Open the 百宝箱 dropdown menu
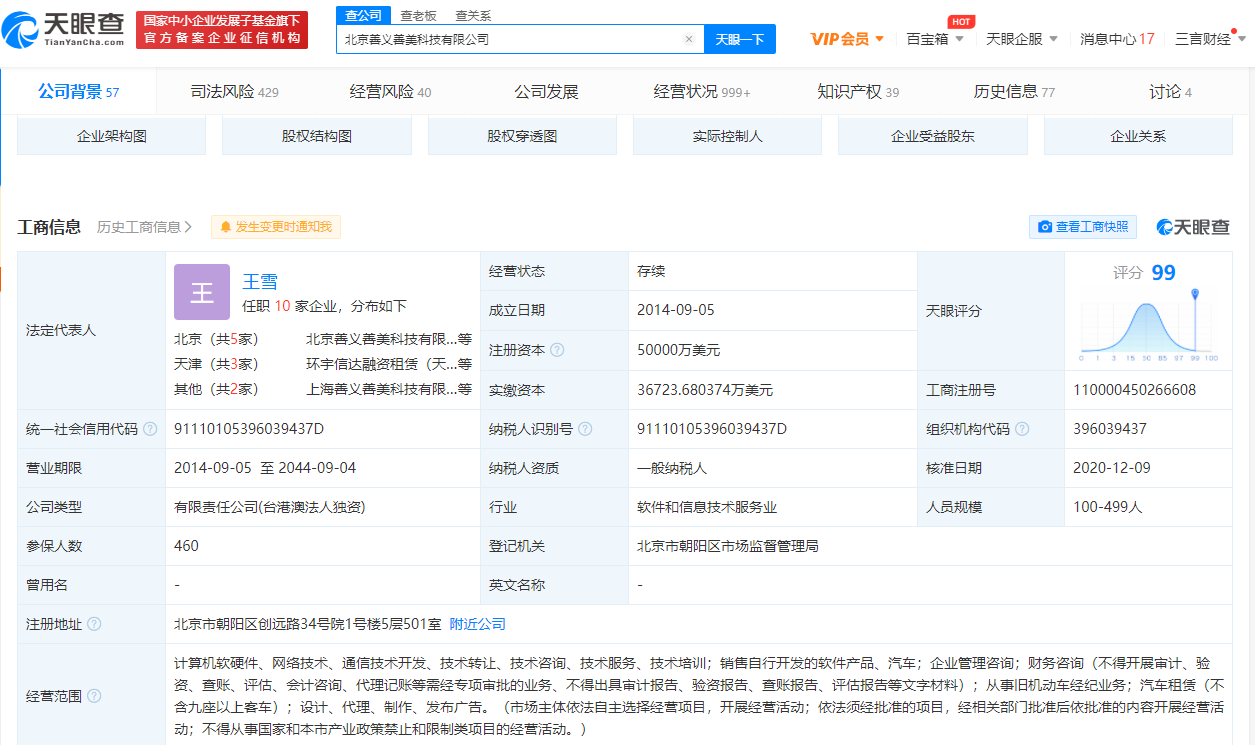Viewport: 1255px width, 745px height. [935, 39]
